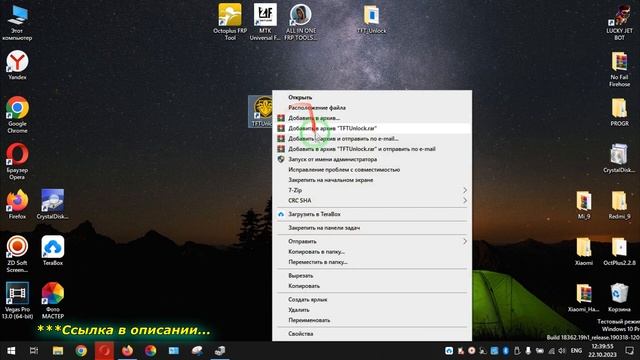
Task: Choose Добавить в архив и отправить по e-mail...
Action: point(372,138)
